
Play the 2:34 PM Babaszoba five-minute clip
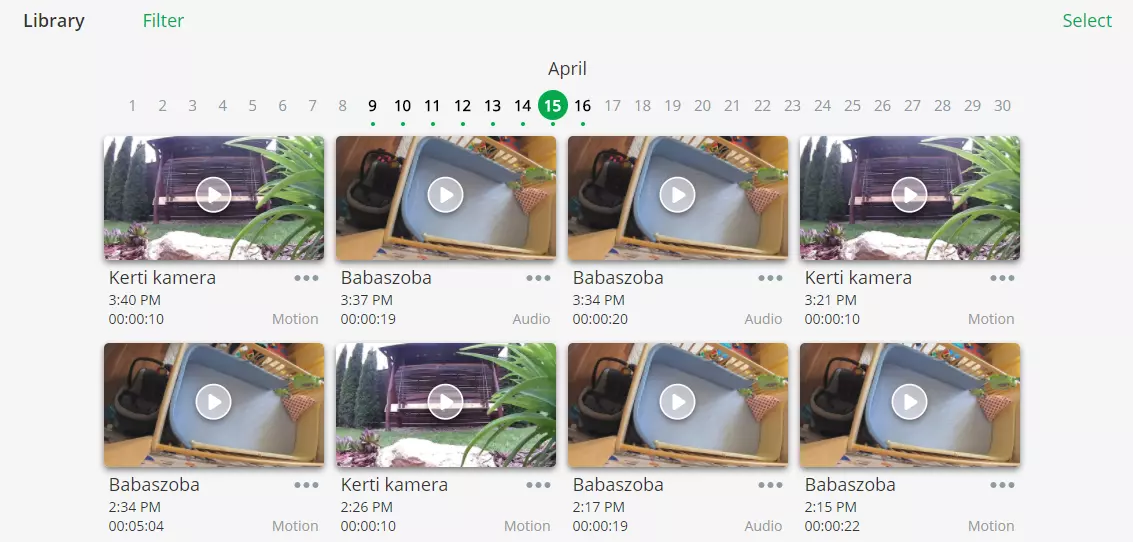coord(213,402)
